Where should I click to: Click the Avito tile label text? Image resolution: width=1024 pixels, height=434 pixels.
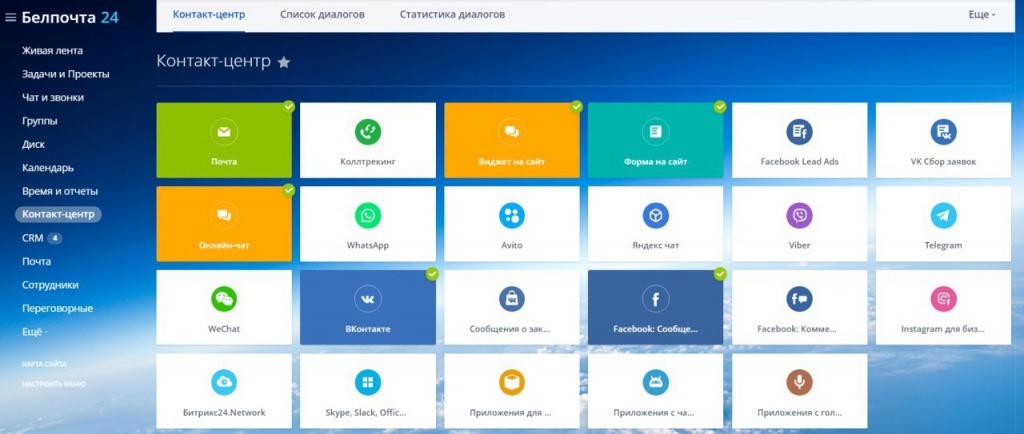click(x=511, y=245)
